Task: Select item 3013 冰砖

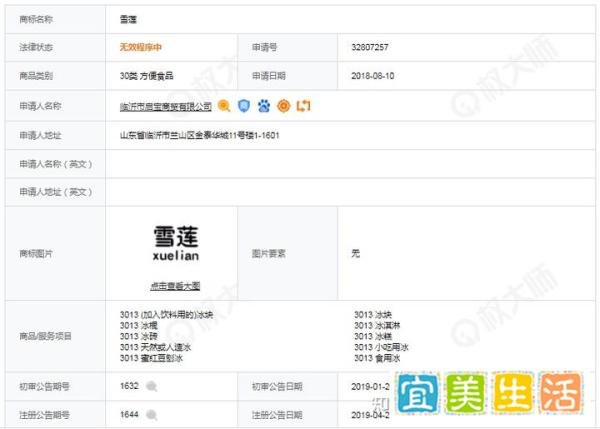Action: tap(139, 336)
